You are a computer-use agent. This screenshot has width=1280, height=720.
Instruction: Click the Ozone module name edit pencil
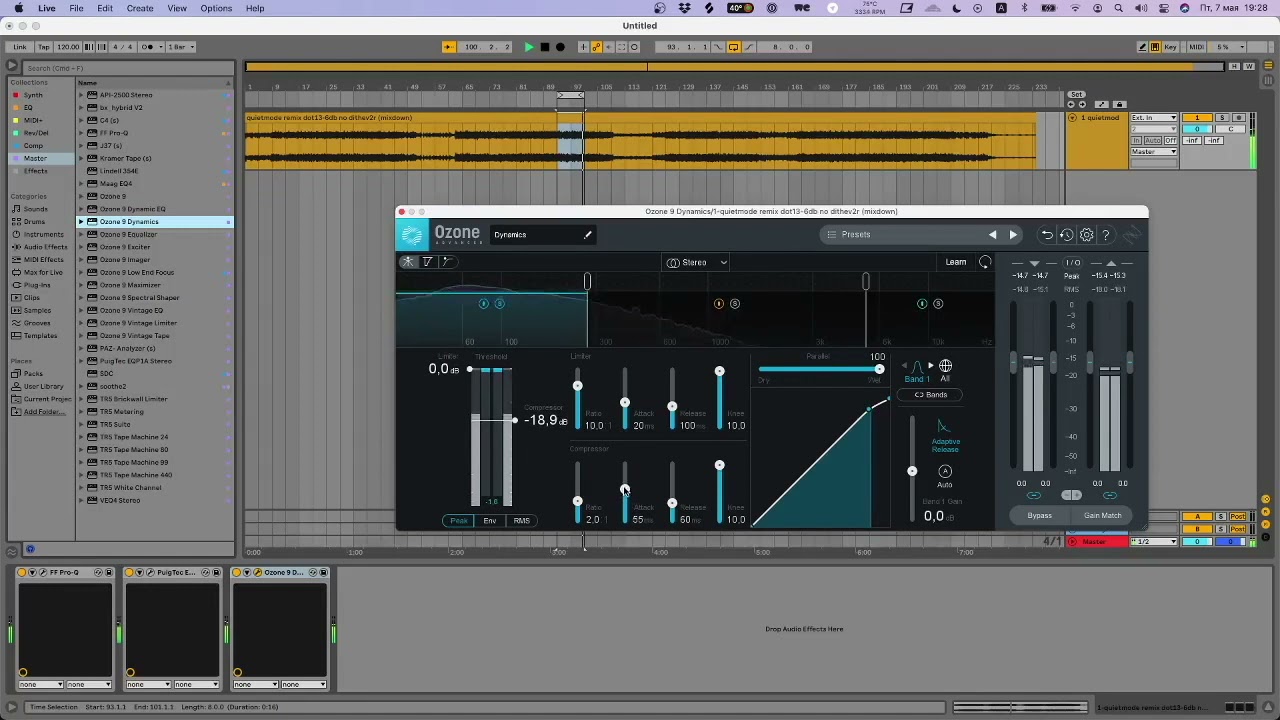[x=588, y=235]
